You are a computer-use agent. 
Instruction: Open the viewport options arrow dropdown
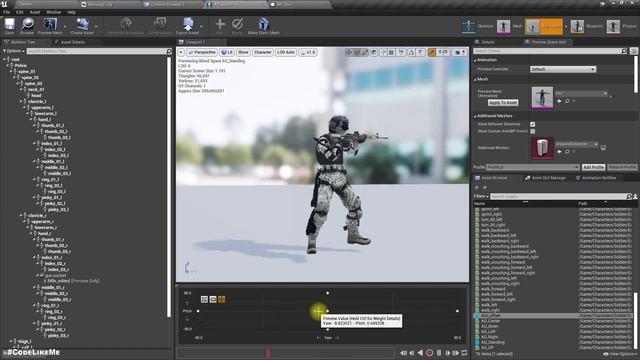[x=181, y=52]
